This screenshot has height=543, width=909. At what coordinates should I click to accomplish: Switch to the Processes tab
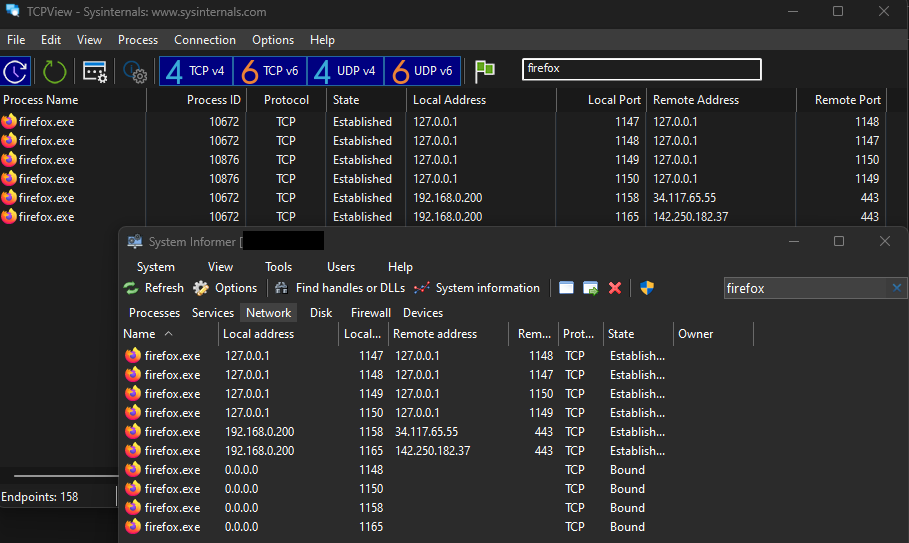tap(155, 313)
